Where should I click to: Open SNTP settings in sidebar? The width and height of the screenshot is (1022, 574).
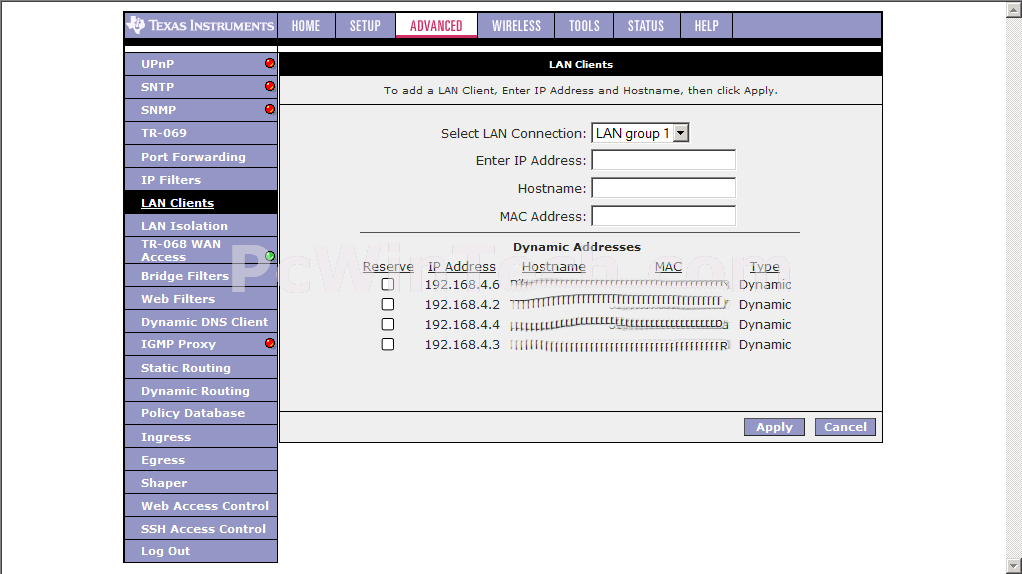(201, 87)
